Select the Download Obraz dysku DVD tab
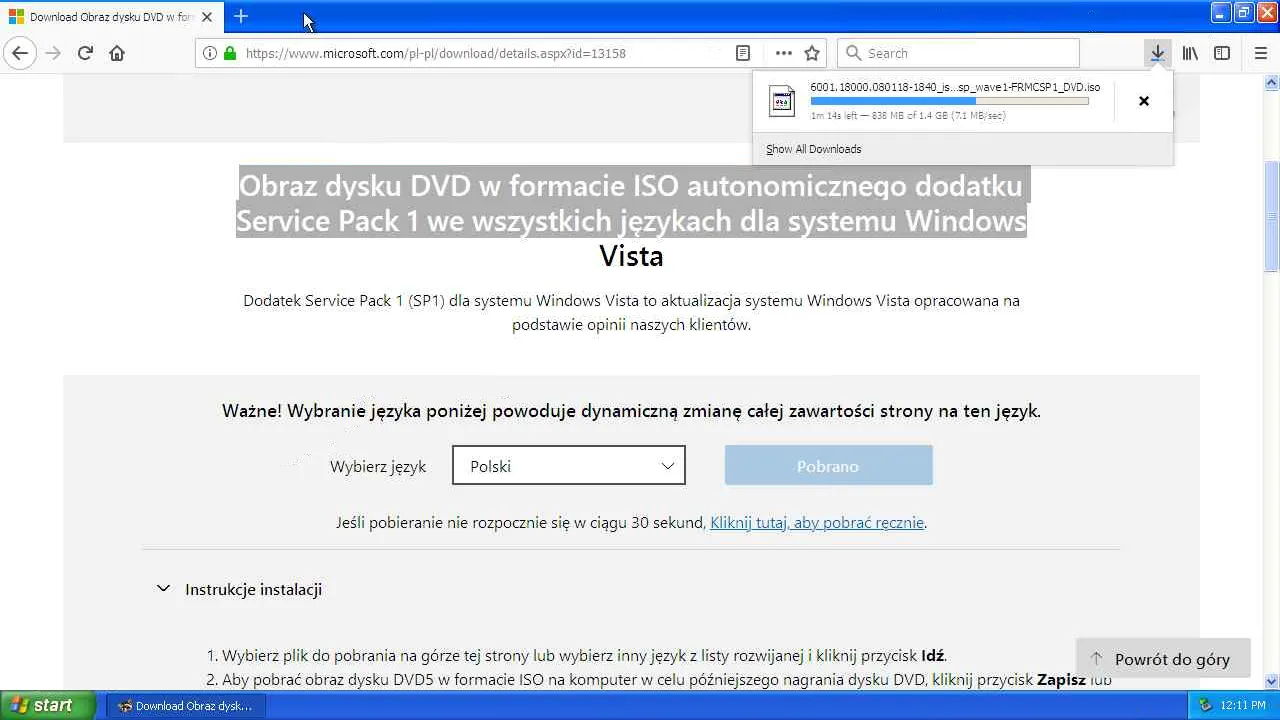This screenshot has width=1280, height=720. pyautogui.click(x=113, y=17)
